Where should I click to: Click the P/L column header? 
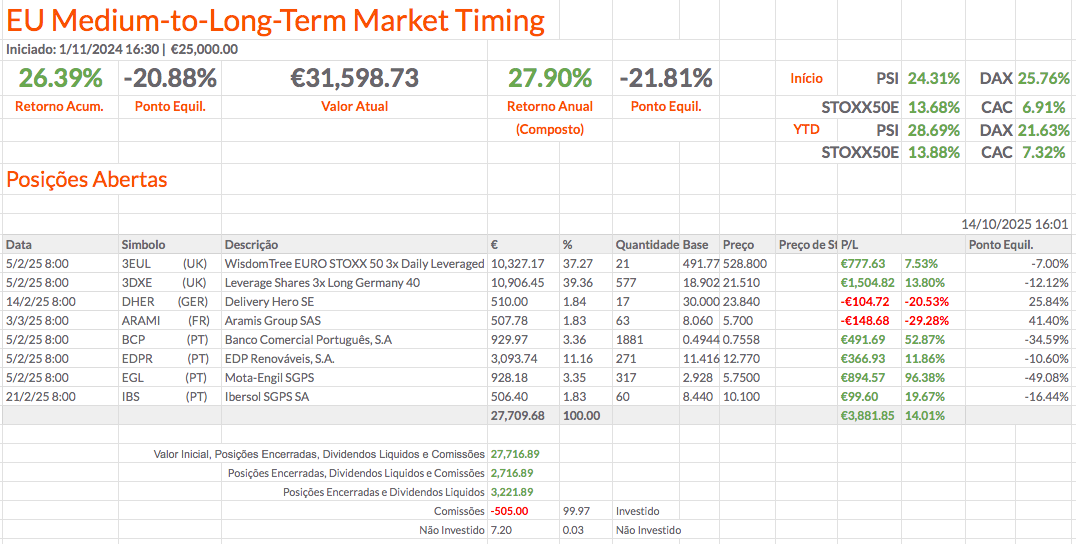click(x=850, y=244)
